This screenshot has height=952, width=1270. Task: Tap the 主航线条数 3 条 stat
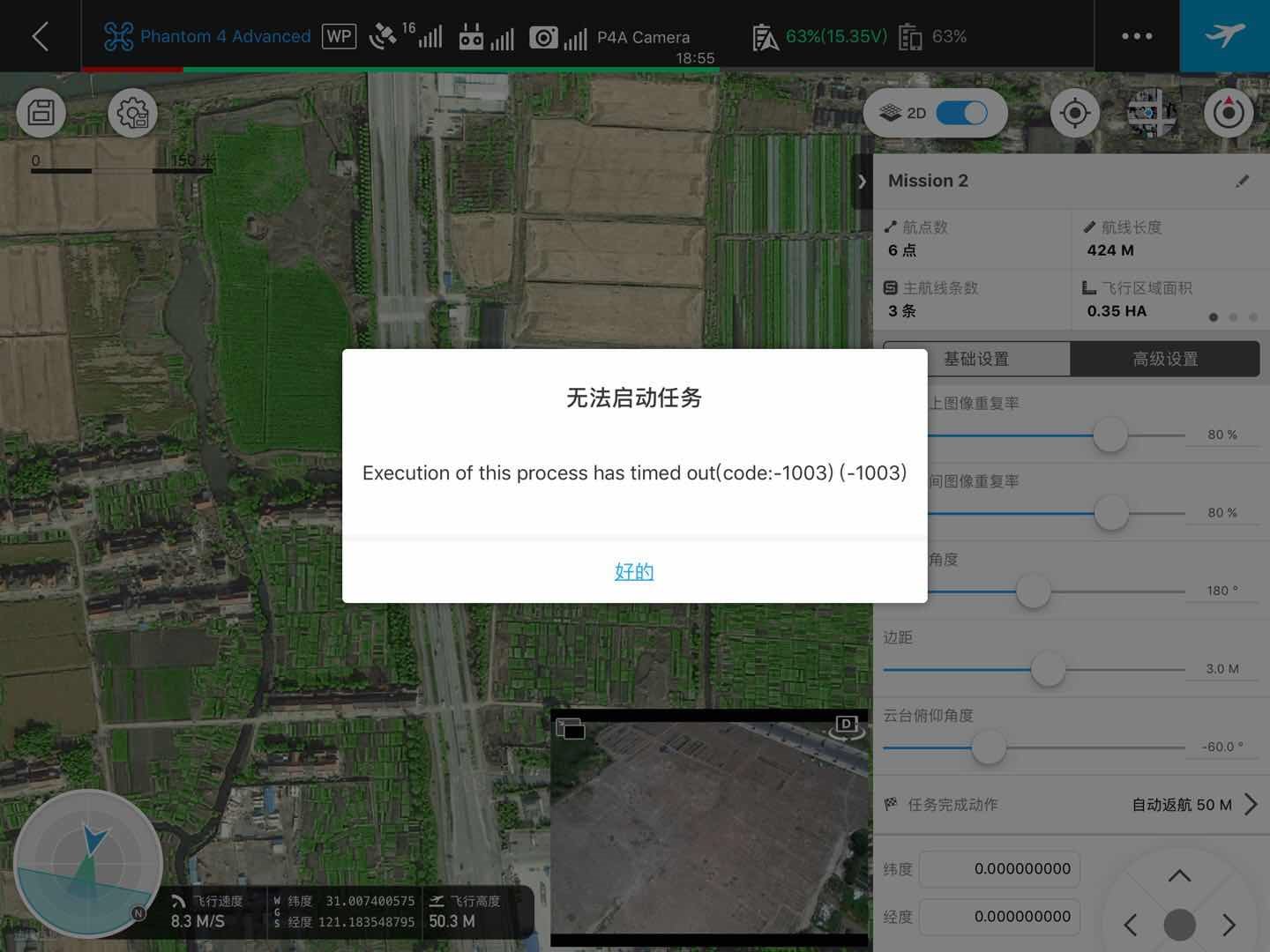pos(972,300)
